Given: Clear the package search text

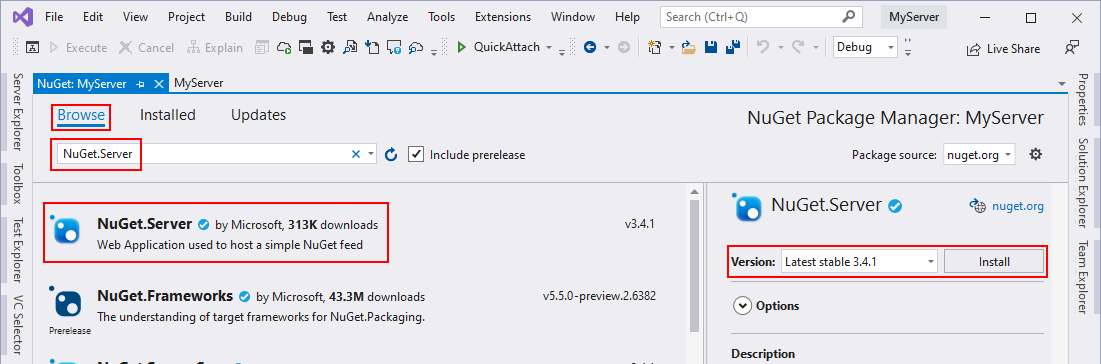Looking at the screenshot, I should 355,154.
